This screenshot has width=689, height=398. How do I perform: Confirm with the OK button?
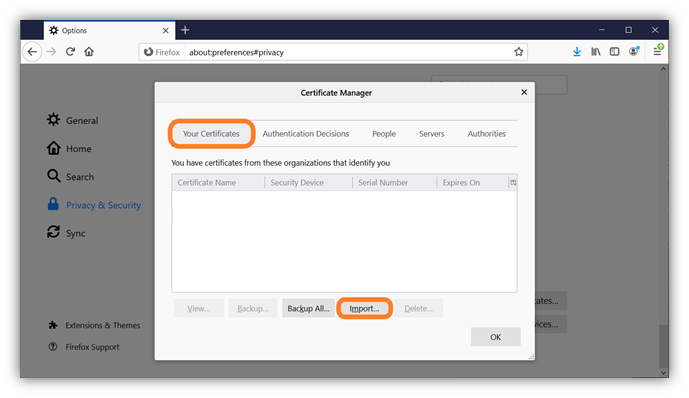(x=496, y=337)
